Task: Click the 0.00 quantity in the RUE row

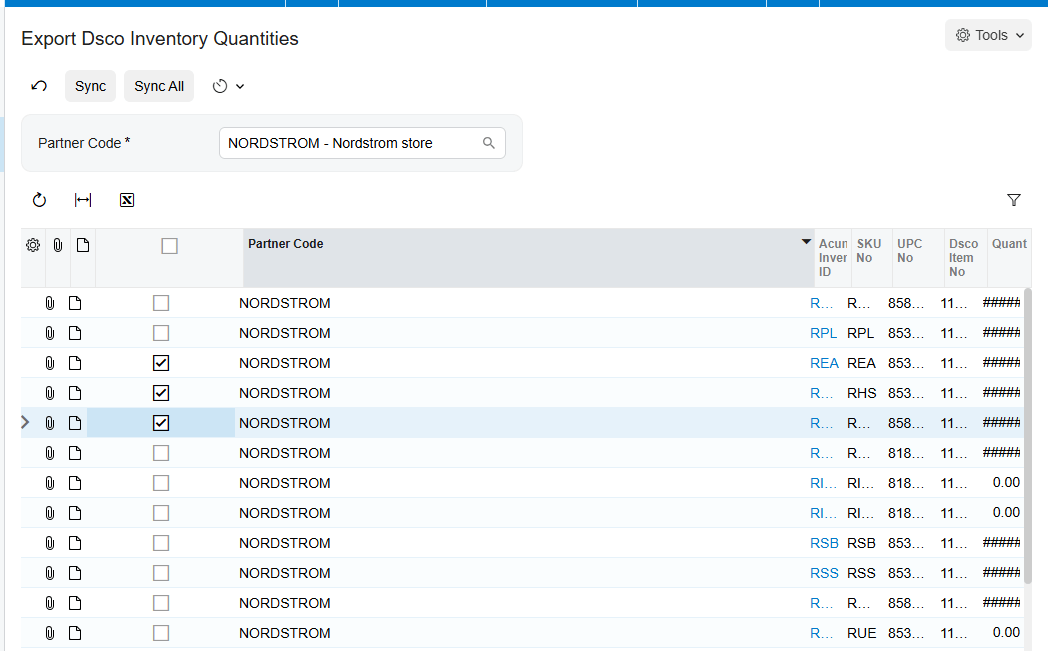Action: click(1006, 632)
